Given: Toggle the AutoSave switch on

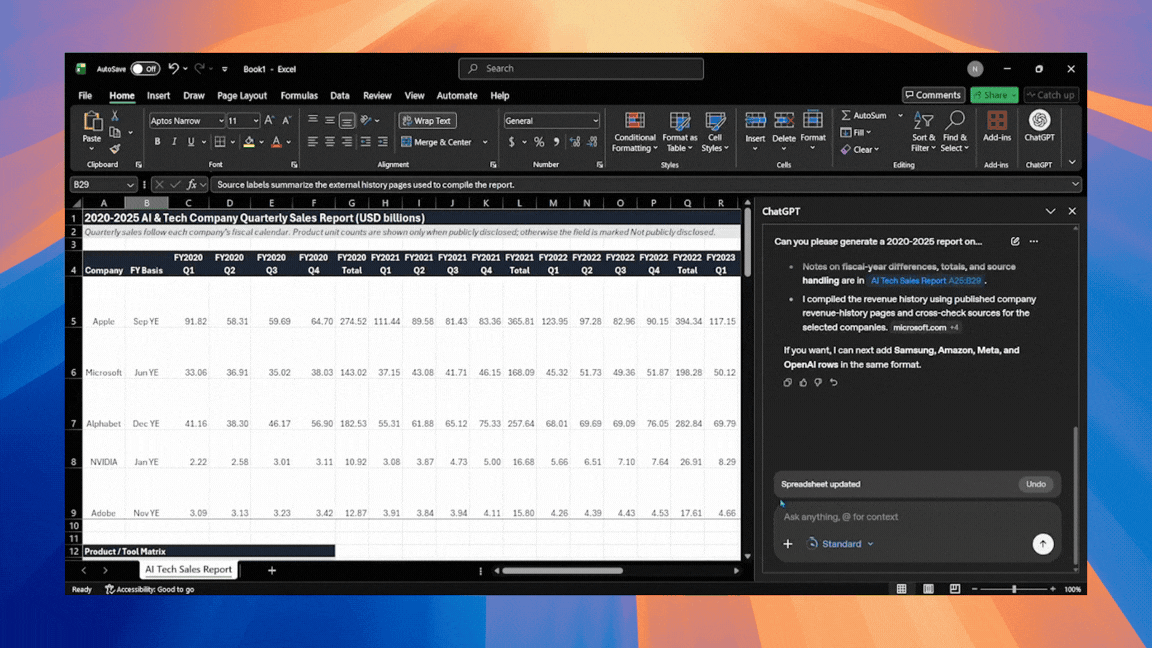Looking at the screenshot, I should [x=146, y=68].
